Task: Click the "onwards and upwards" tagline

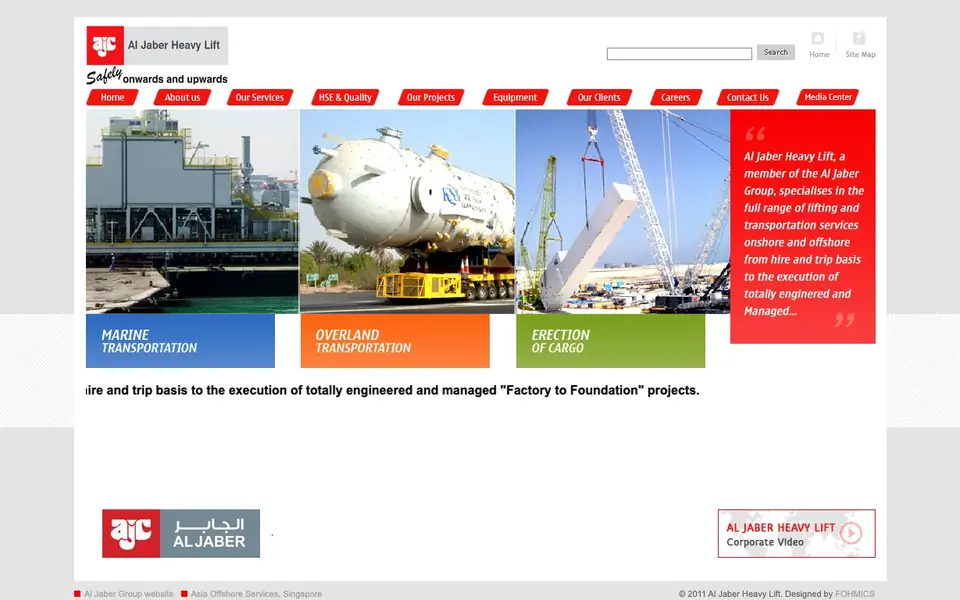Action: 175,79
